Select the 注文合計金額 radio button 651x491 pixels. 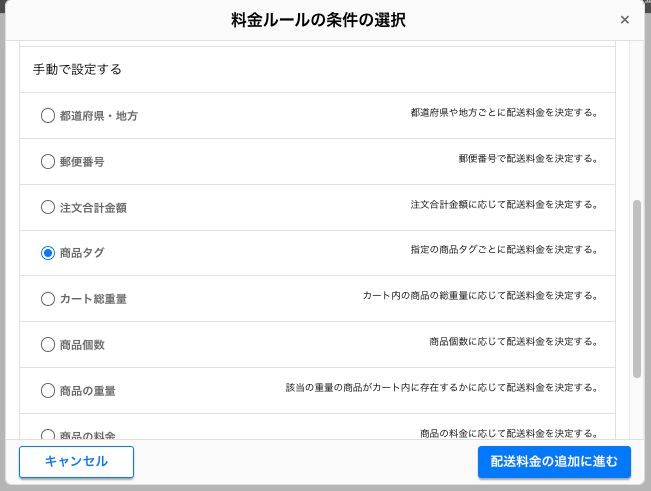pyautogui.click(x=48, y=207)
